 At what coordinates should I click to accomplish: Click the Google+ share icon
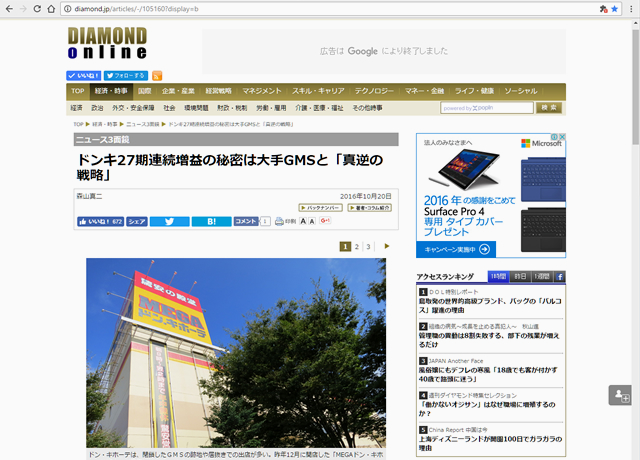coord(326,221)
